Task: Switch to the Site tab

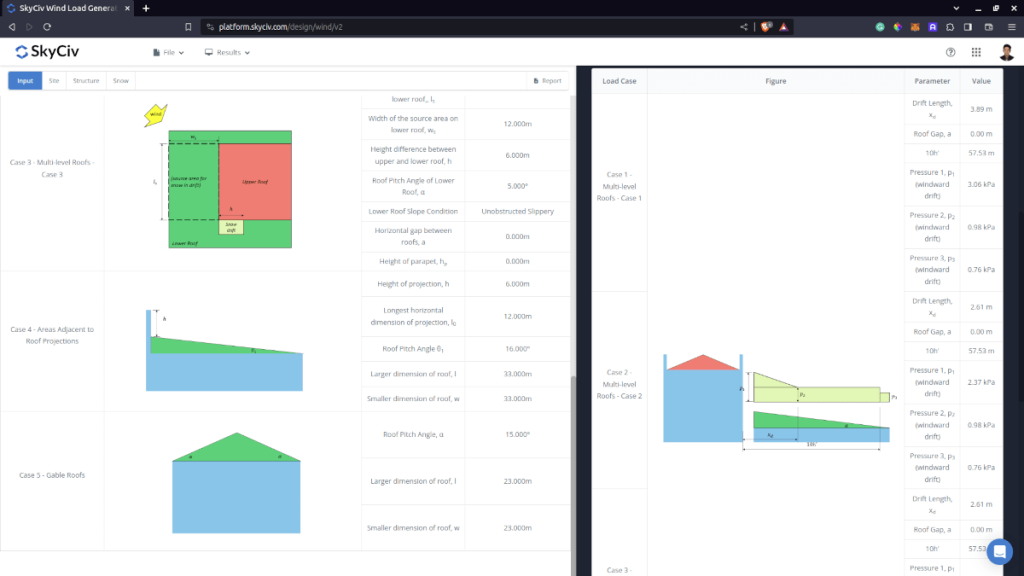Action: coord(54,80)
